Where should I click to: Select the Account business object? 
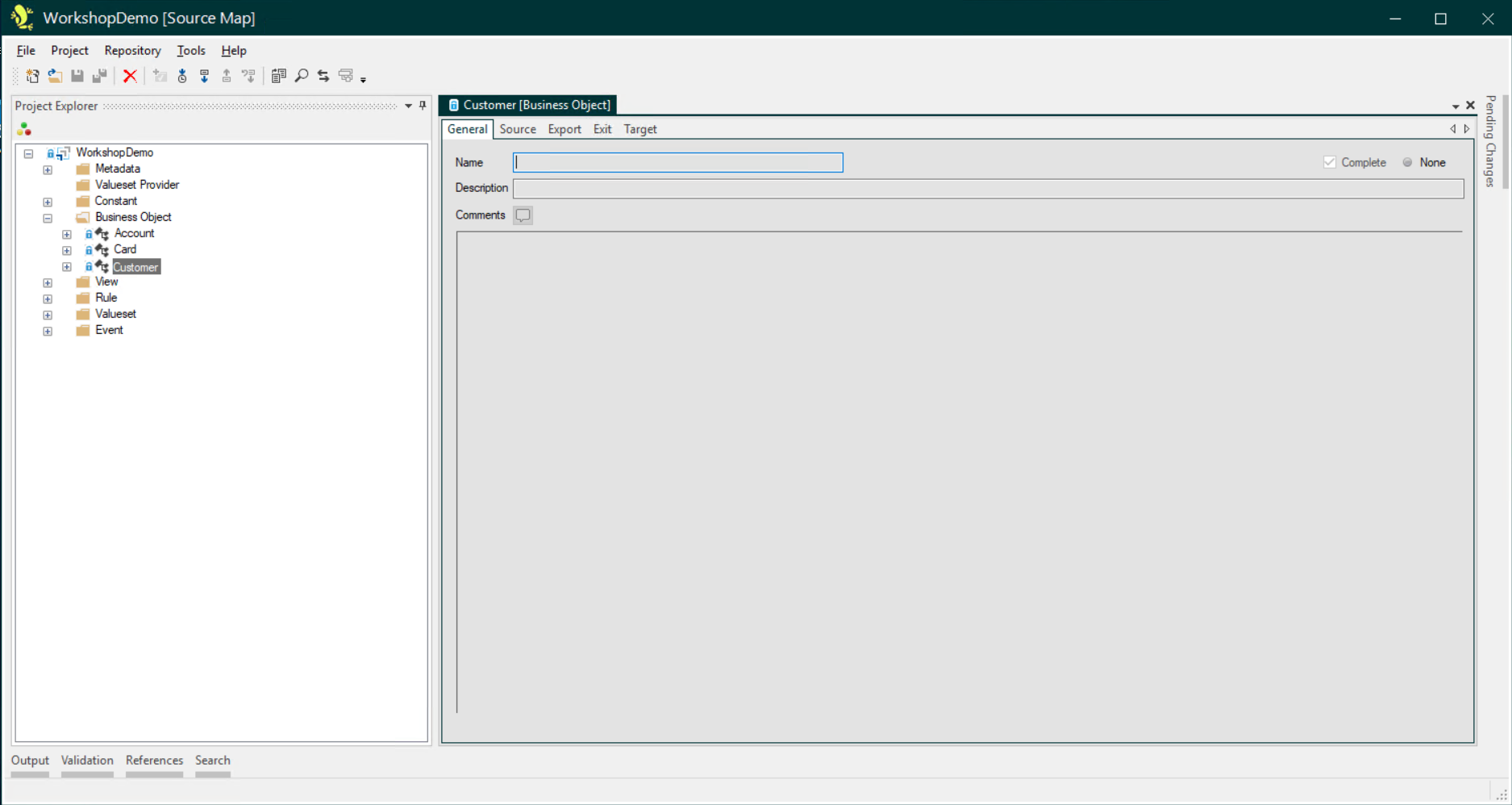click(x=134, y=233)
